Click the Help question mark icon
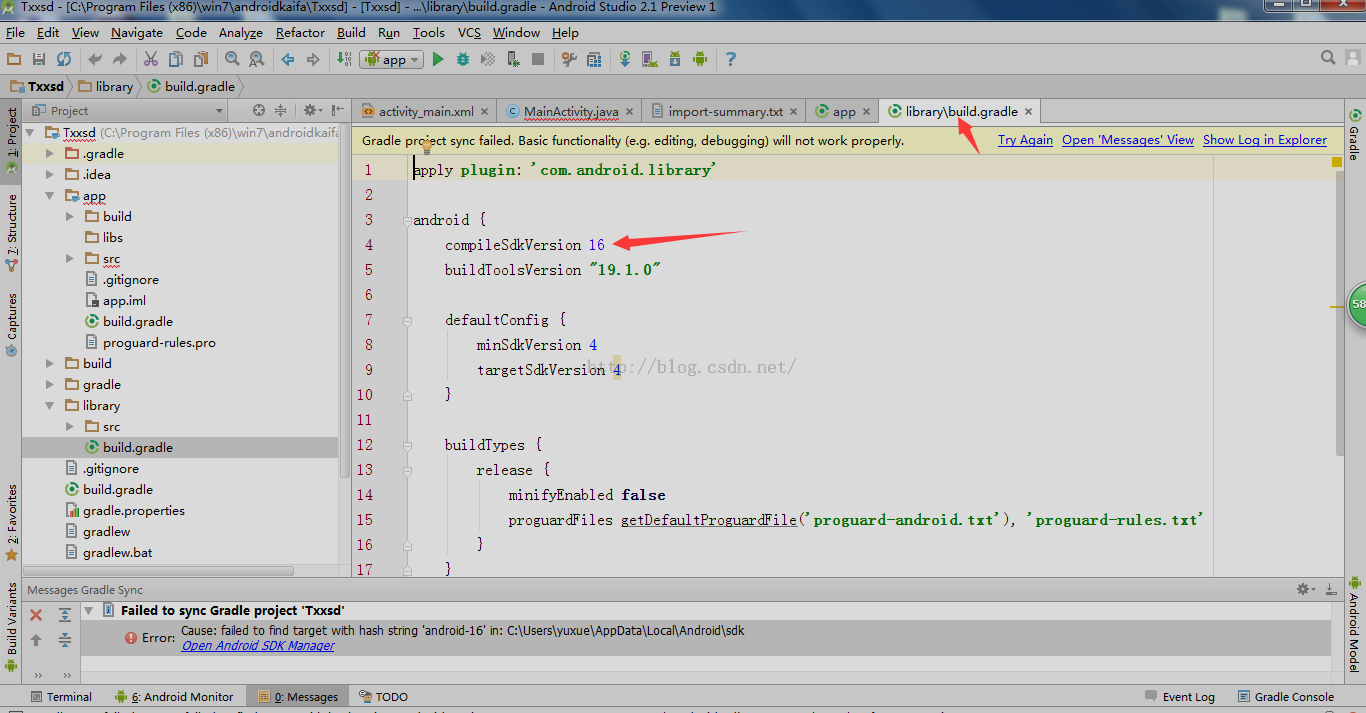Screen dimensions: 1366x713 point(731,60)
